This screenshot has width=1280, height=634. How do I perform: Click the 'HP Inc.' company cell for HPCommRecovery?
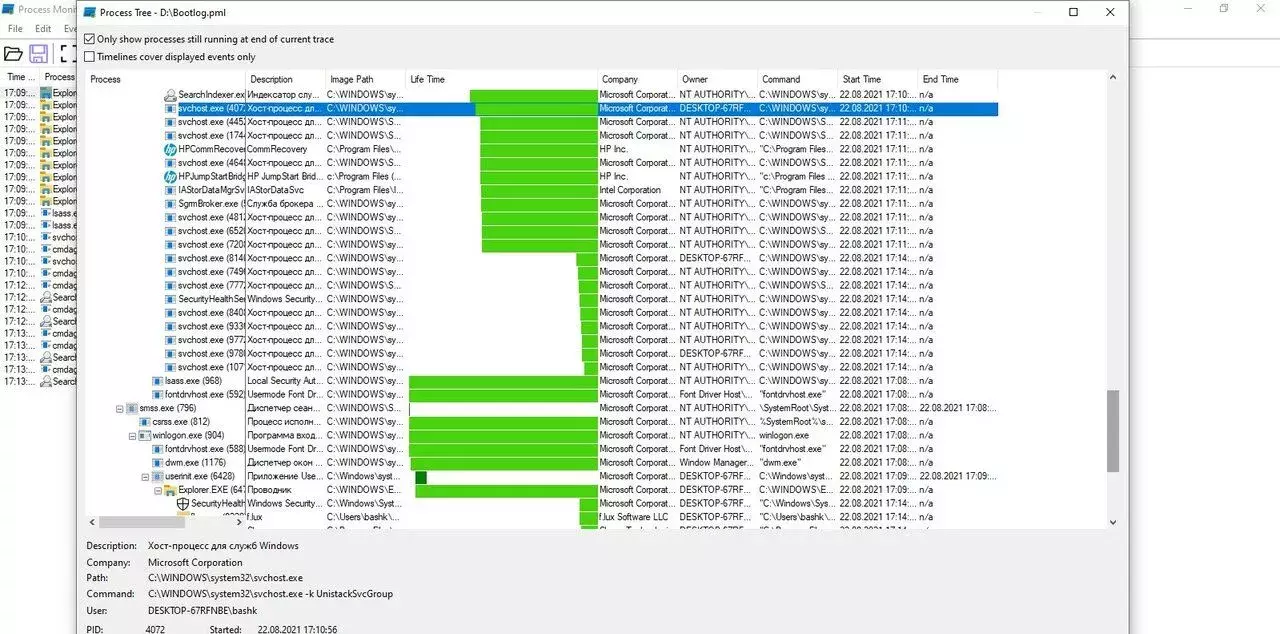[614, 149]
